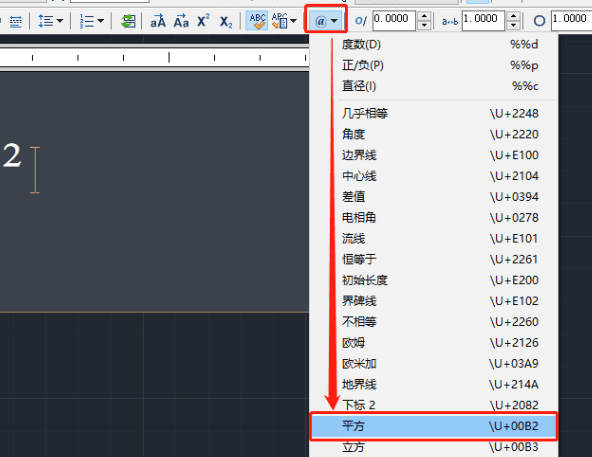Decrease the tracking value stepper
592x457 pixels.
tap(513, 25)
